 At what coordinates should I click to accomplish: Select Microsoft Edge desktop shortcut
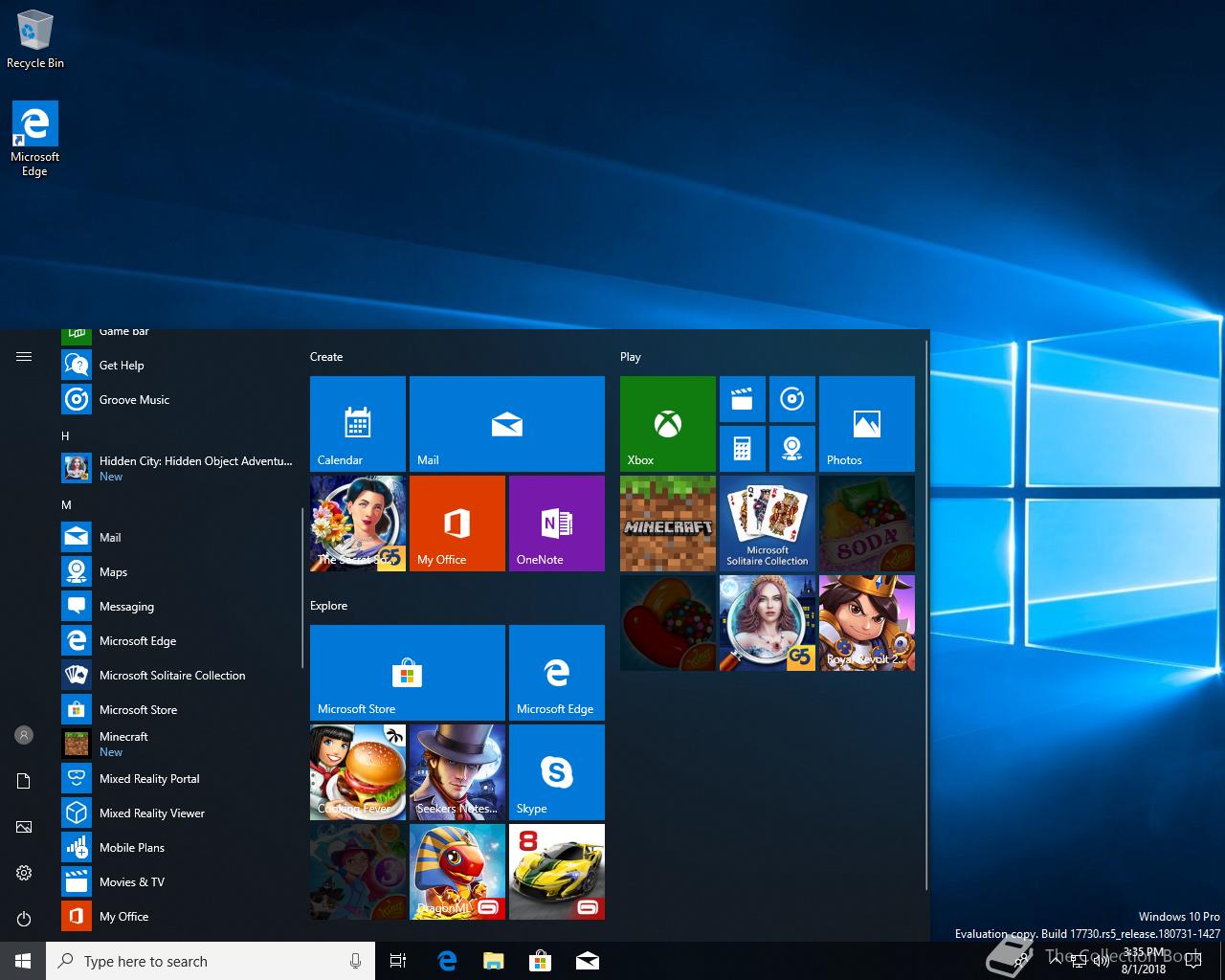[x=35, y=139]
